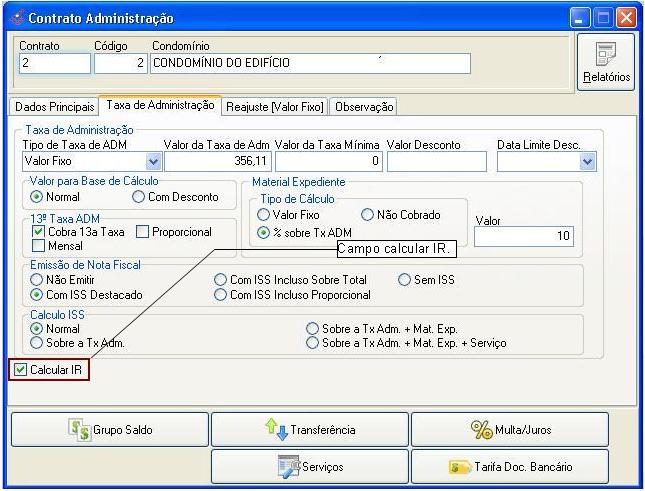
Task: Open the Observação tab
Action: [364, 106]
